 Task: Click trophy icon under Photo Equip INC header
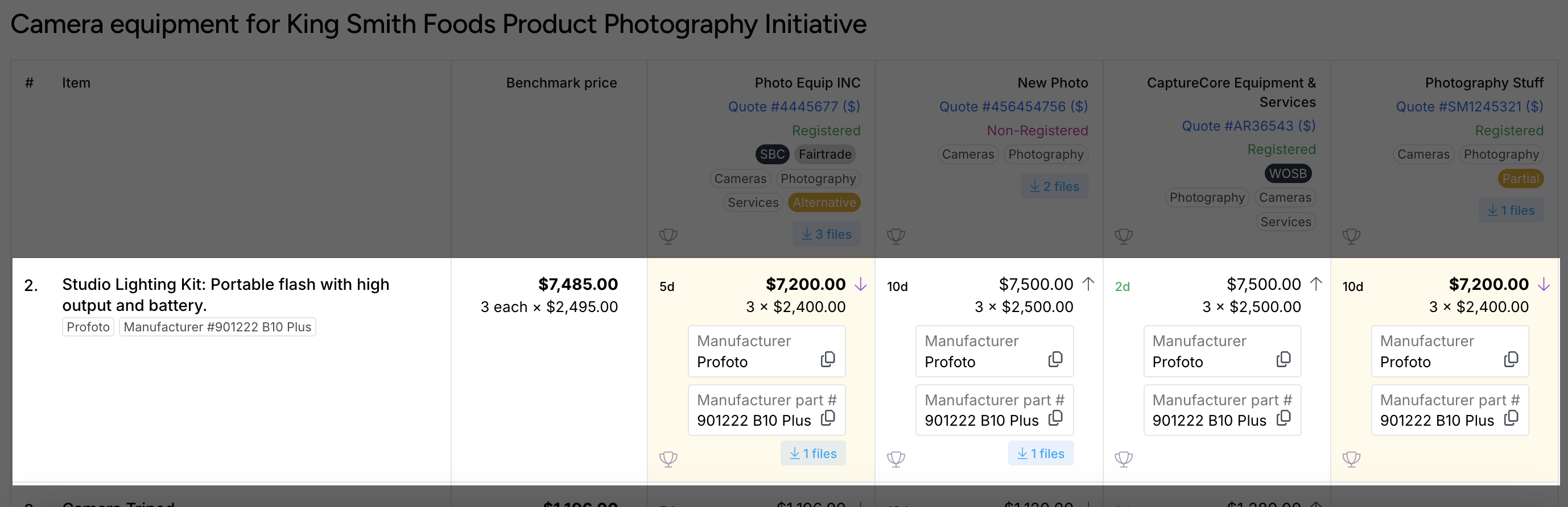pyautogui.click(x=668, y=236)
